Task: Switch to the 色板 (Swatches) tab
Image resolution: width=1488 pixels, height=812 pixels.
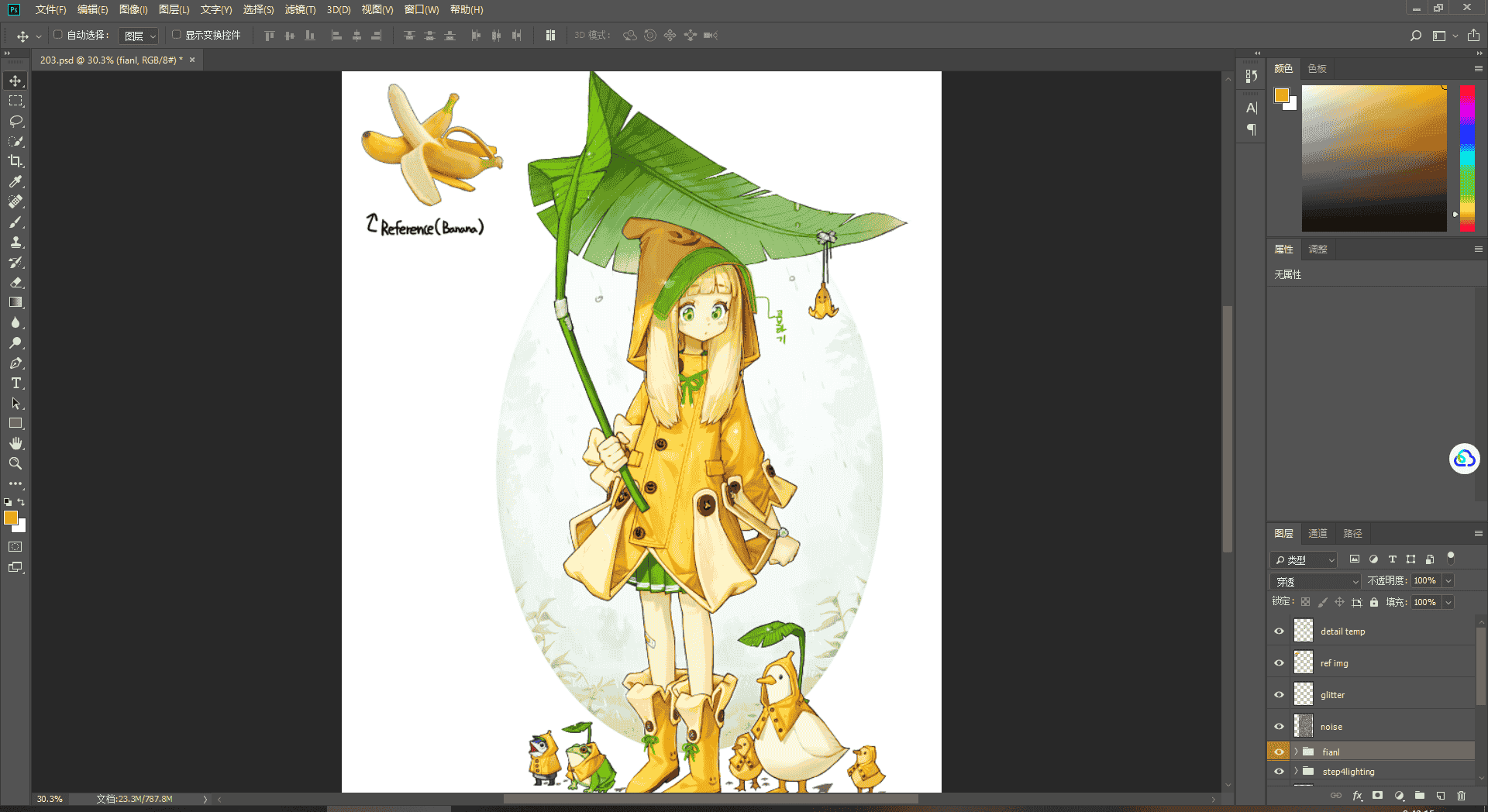Action: (1317, 68)
